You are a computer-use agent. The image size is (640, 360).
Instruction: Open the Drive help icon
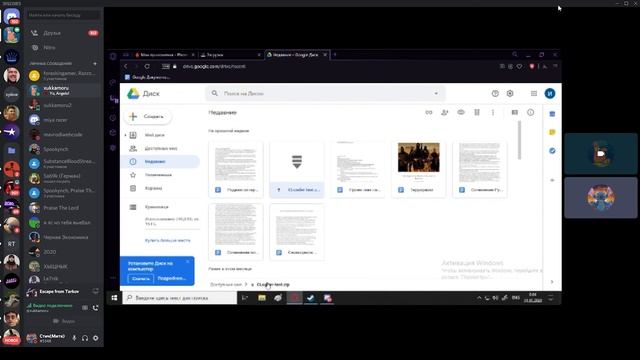pos(495,93)
